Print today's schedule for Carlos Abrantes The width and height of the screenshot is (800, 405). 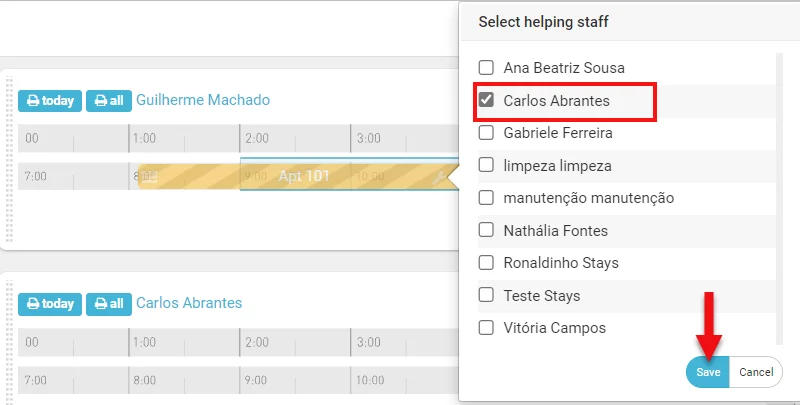(50, 304)
